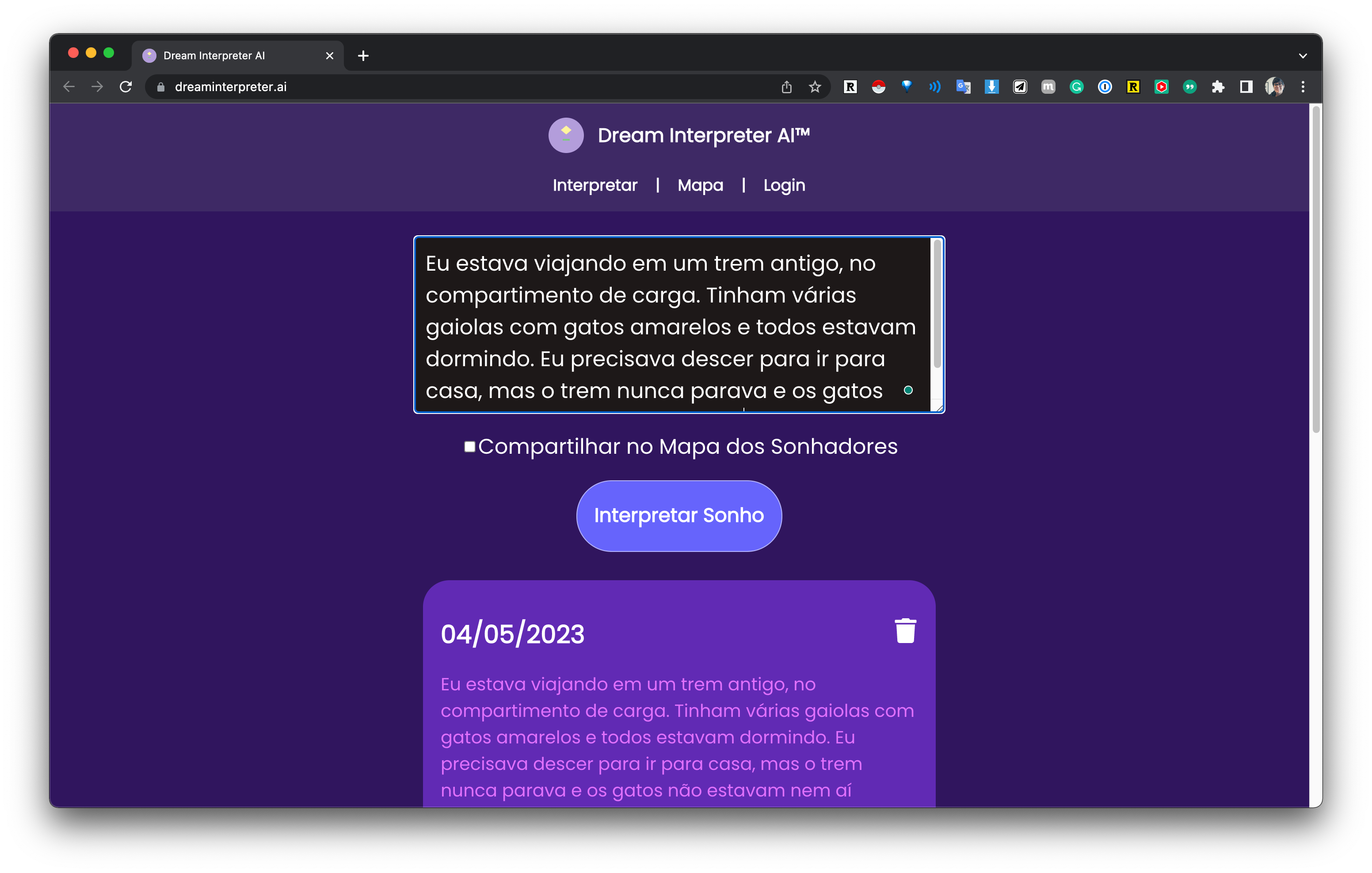Focus the dream description text area
Image resolution: width=1372 pixels, height=873 pixels.
point(672,325)
